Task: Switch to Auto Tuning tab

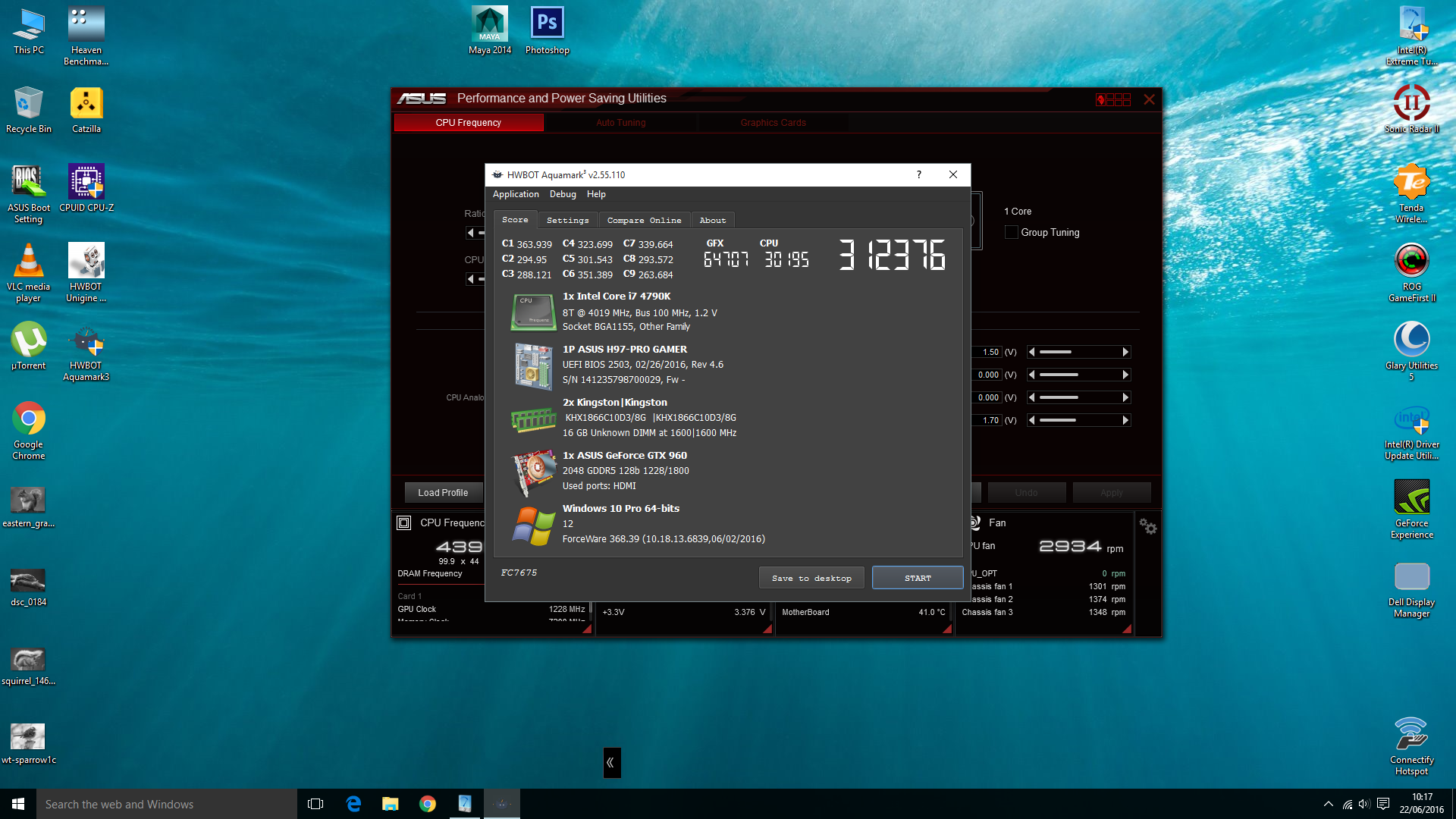Action: tap(620, 122)
